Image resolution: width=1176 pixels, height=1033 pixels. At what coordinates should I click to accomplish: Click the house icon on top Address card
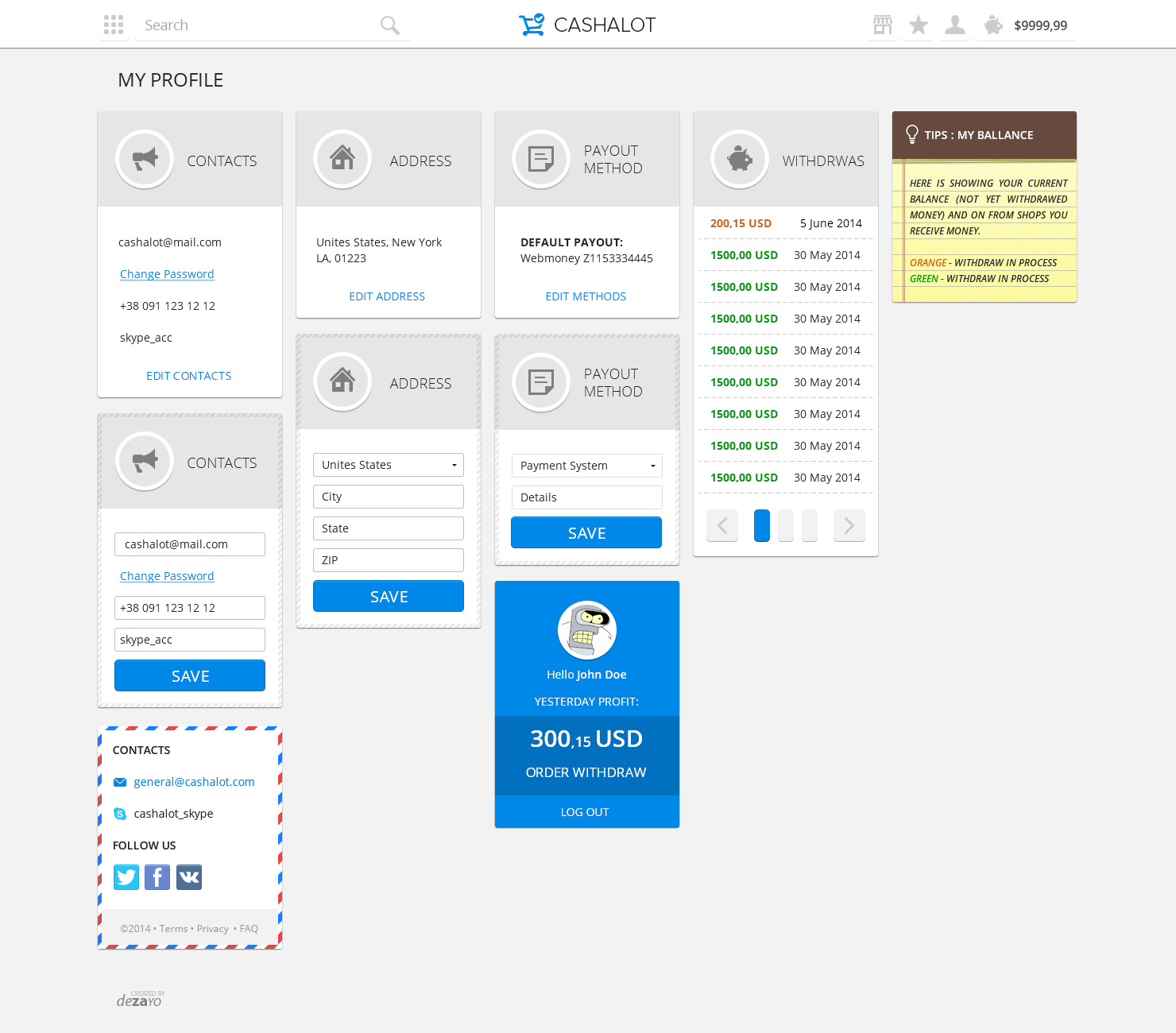tap(342, 159)
